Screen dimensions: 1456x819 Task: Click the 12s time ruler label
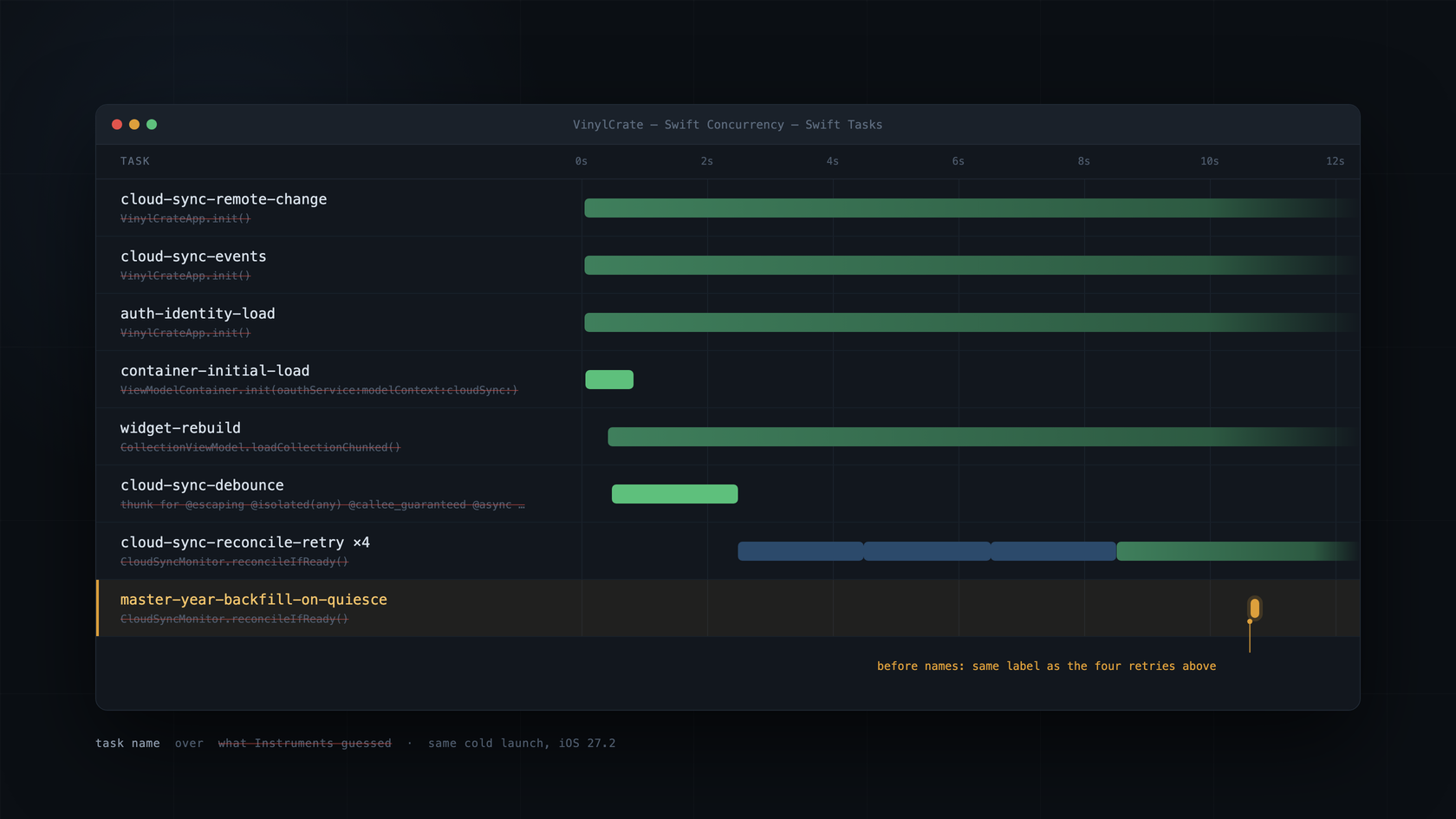(x=1336, y=161)
